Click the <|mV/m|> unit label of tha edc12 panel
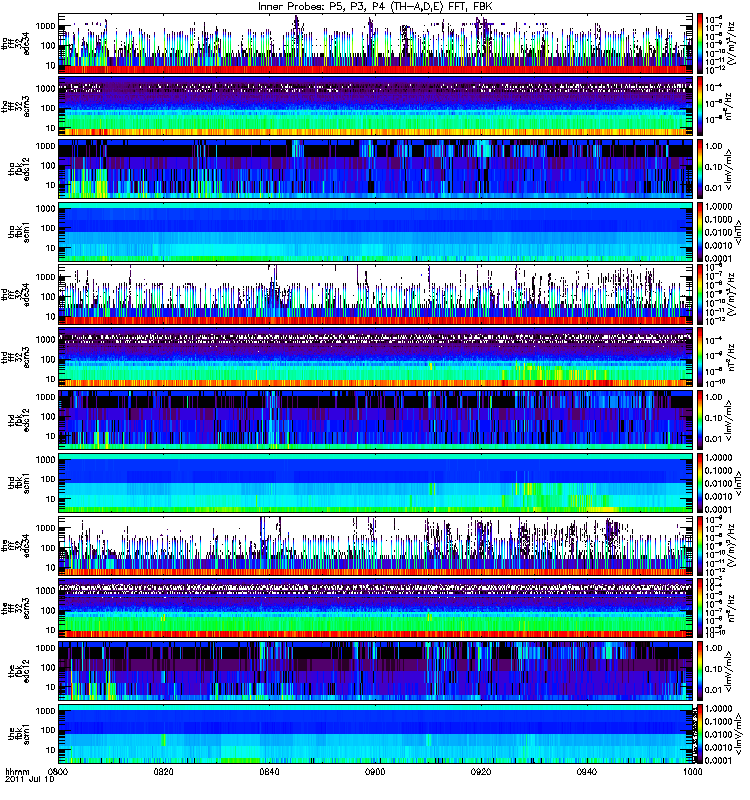The height and width of the screenshot is (800, 750). click(729, 169)
